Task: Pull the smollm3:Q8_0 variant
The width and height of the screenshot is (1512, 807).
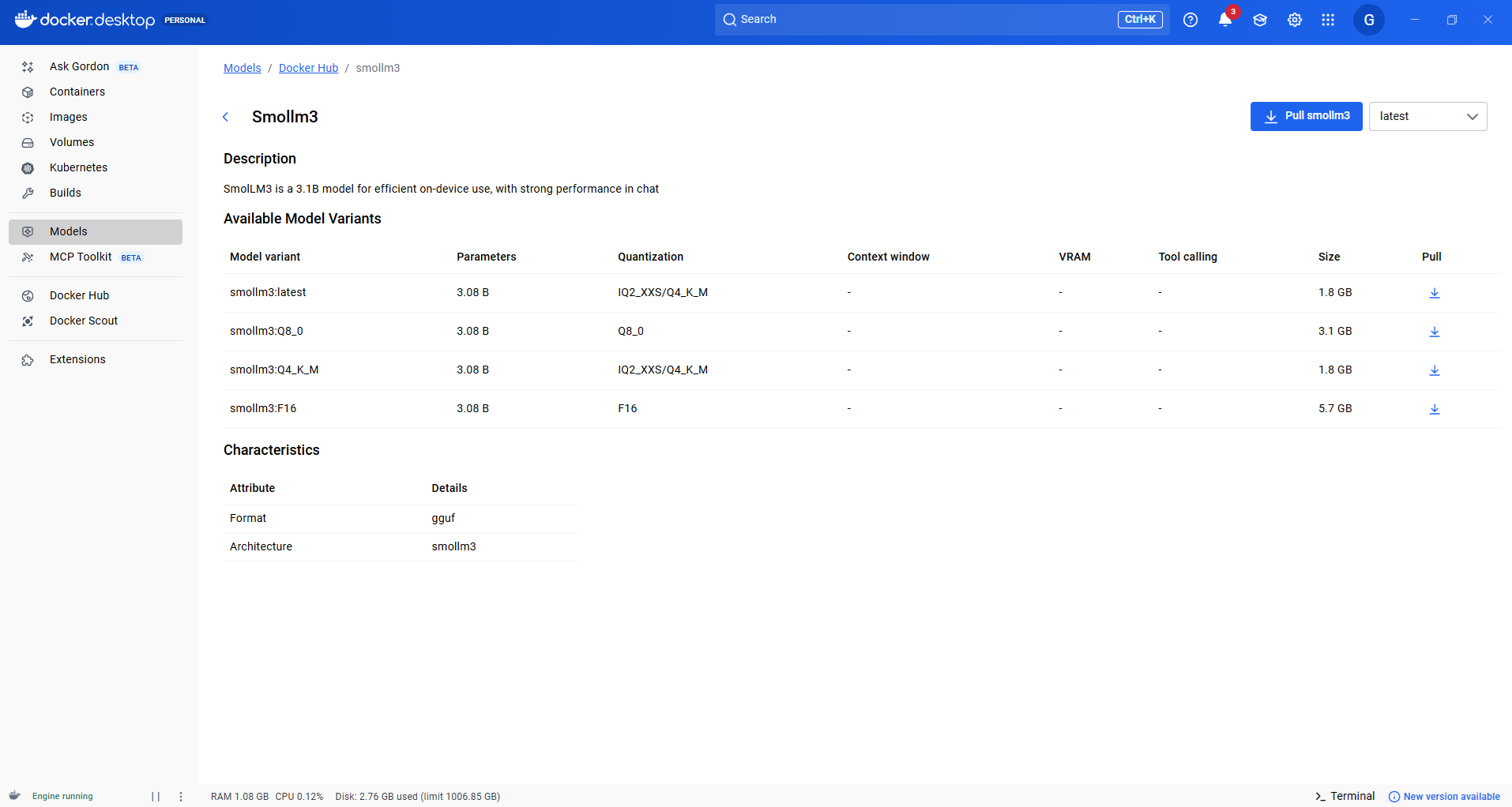Action: point(1435,332)
